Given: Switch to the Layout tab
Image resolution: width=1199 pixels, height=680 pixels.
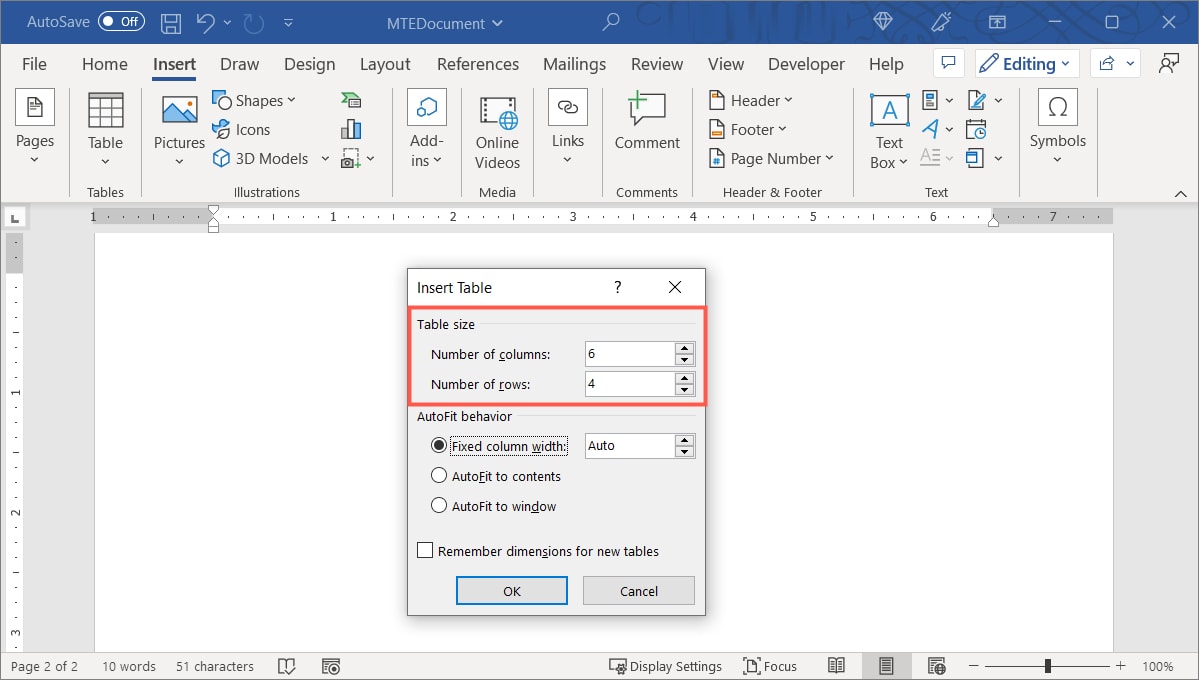Looking at the screenshot, I should [385, 64].
